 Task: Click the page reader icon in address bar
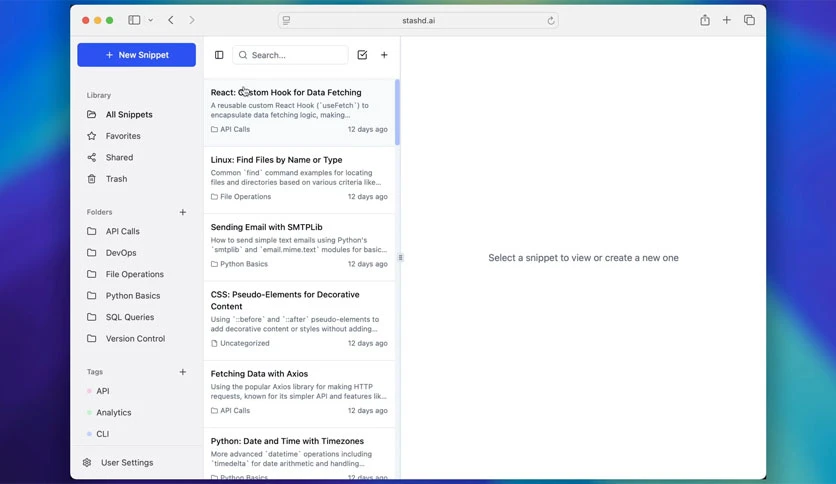pyautogui.click(x=287, y=20)
